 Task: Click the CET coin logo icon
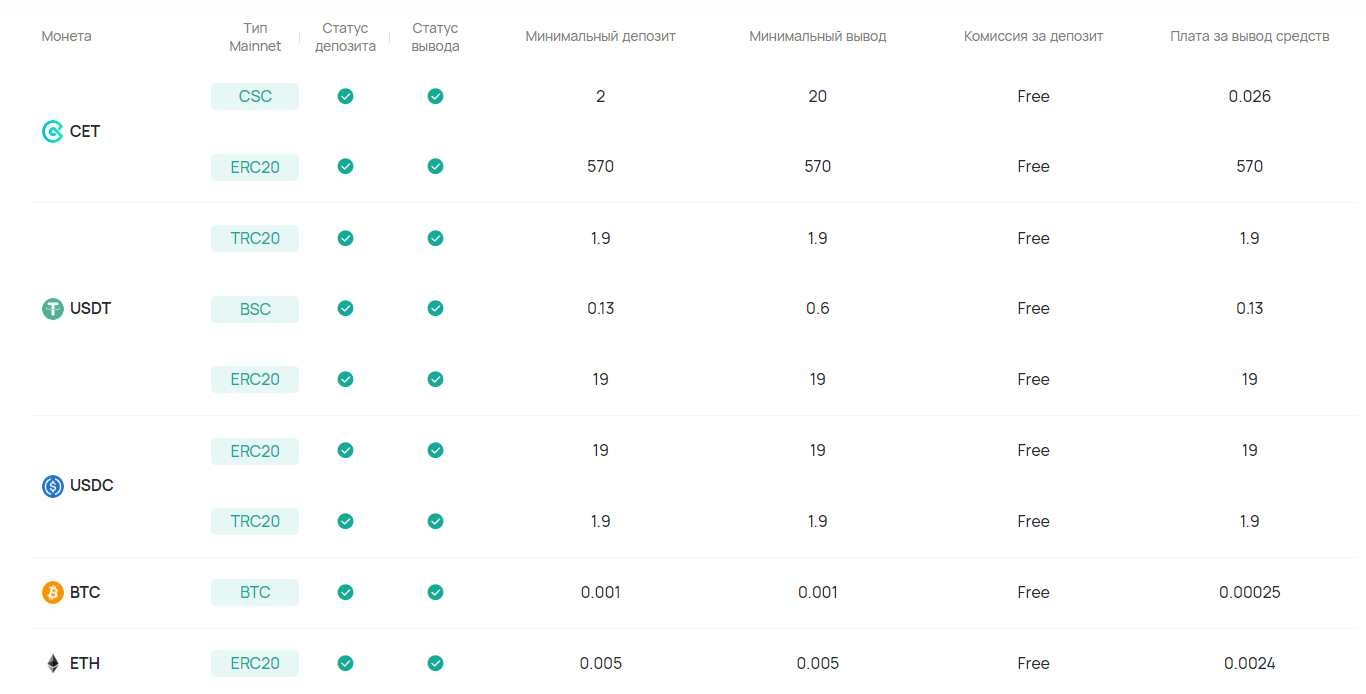[52, 131]
